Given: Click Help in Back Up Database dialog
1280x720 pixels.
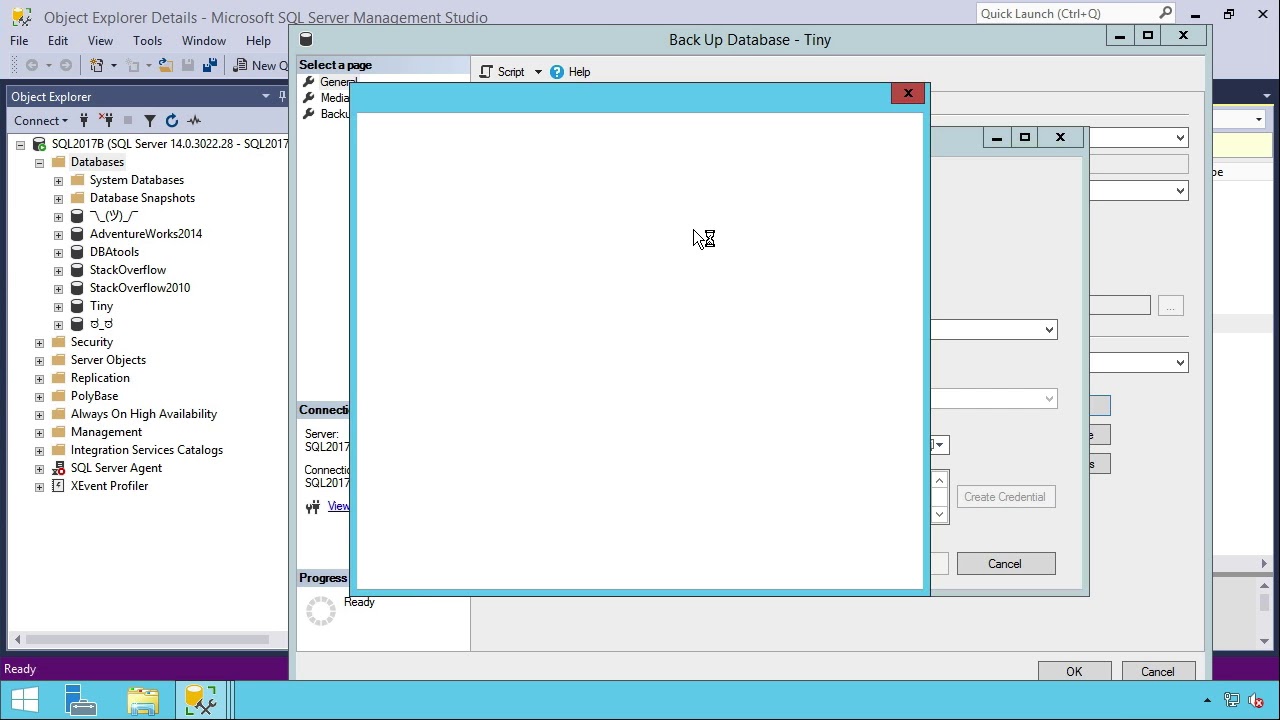Looking at the screenshot, I should pos(570,72).
